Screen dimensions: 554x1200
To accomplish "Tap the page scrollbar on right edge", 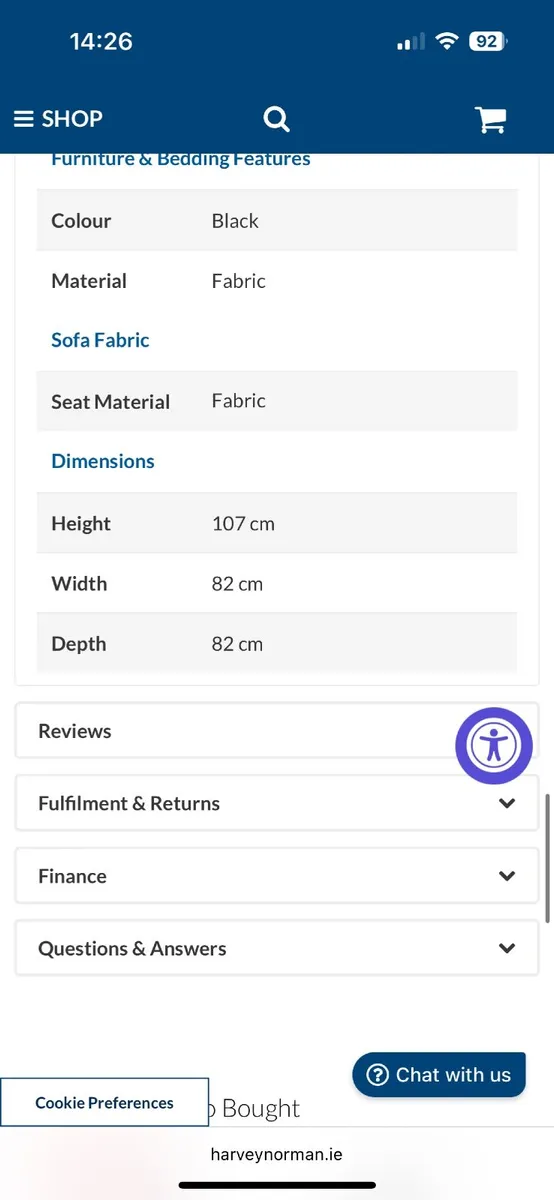I will pyautogui.click(x=547, y=858).
